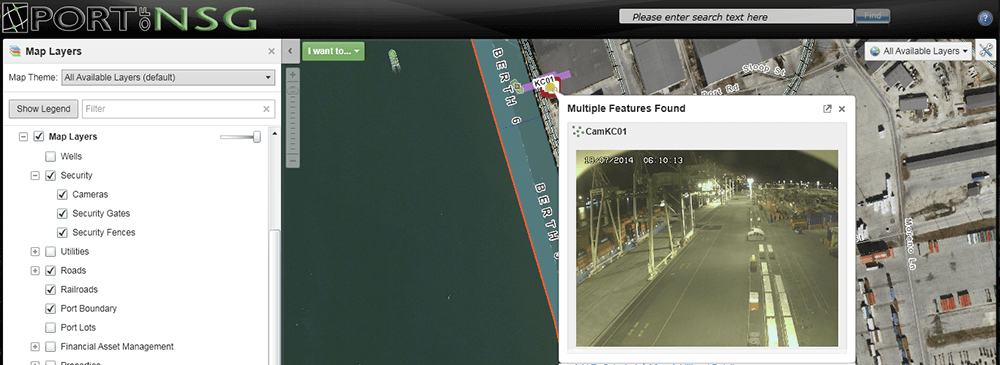Collapse the side panel with arrow button
The width and height of the screenshot is (1000, 365).
[290, 51]
